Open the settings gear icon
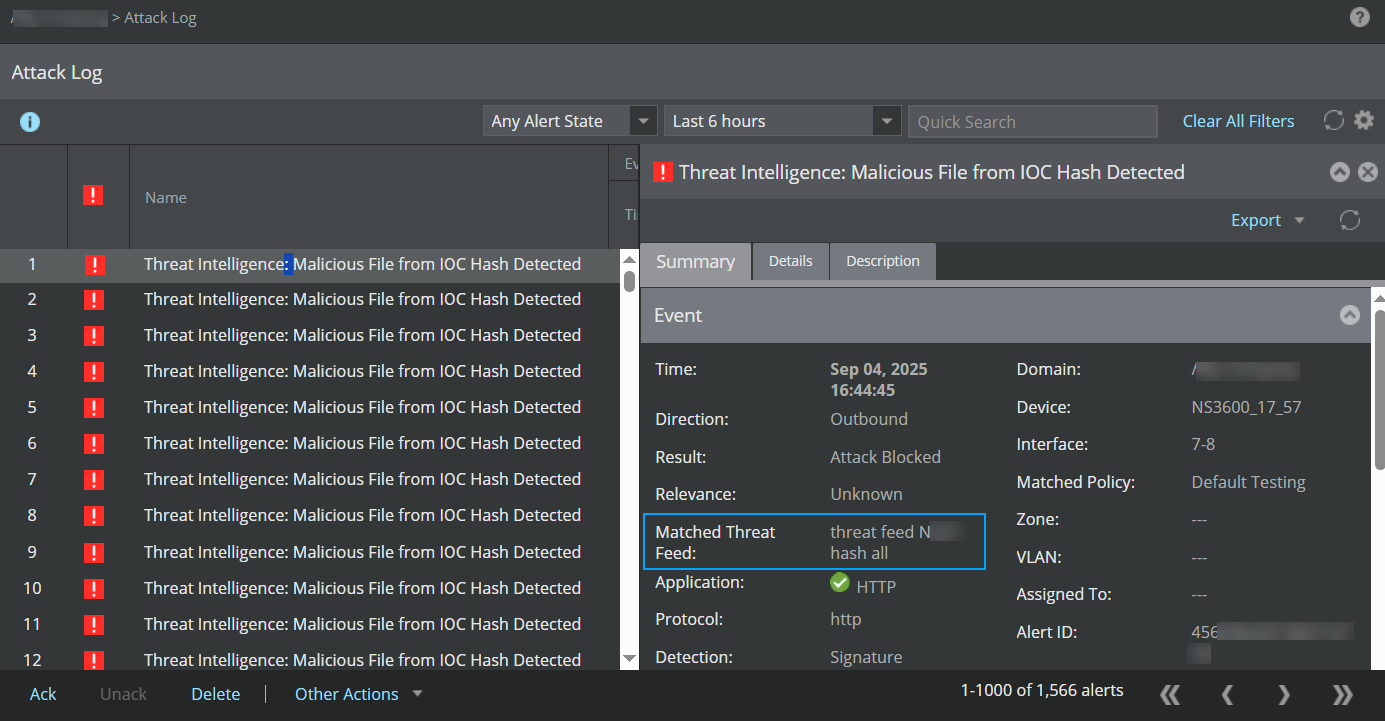 (1364, 121)
